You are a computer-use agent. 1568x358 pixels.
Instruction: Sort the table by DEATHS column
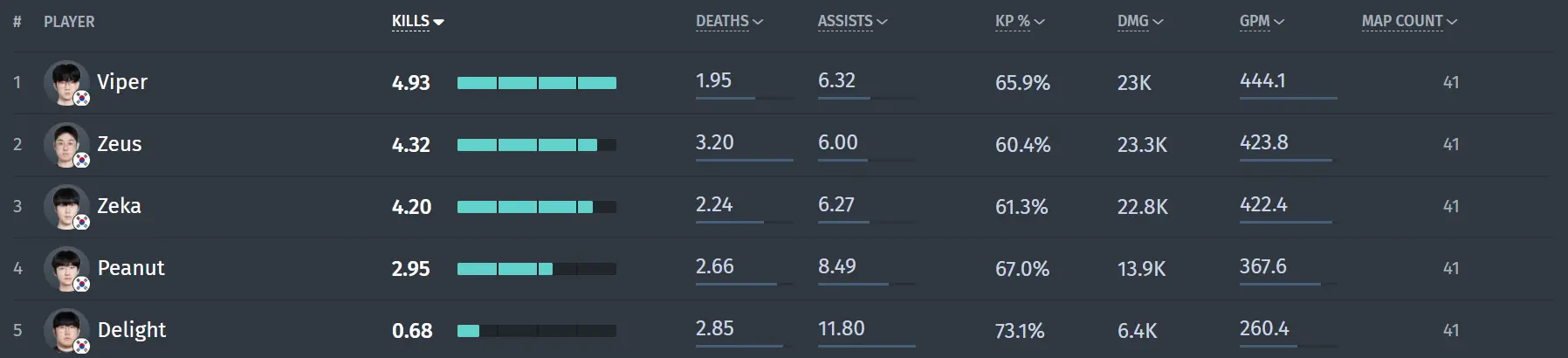(x=729, y=21)
